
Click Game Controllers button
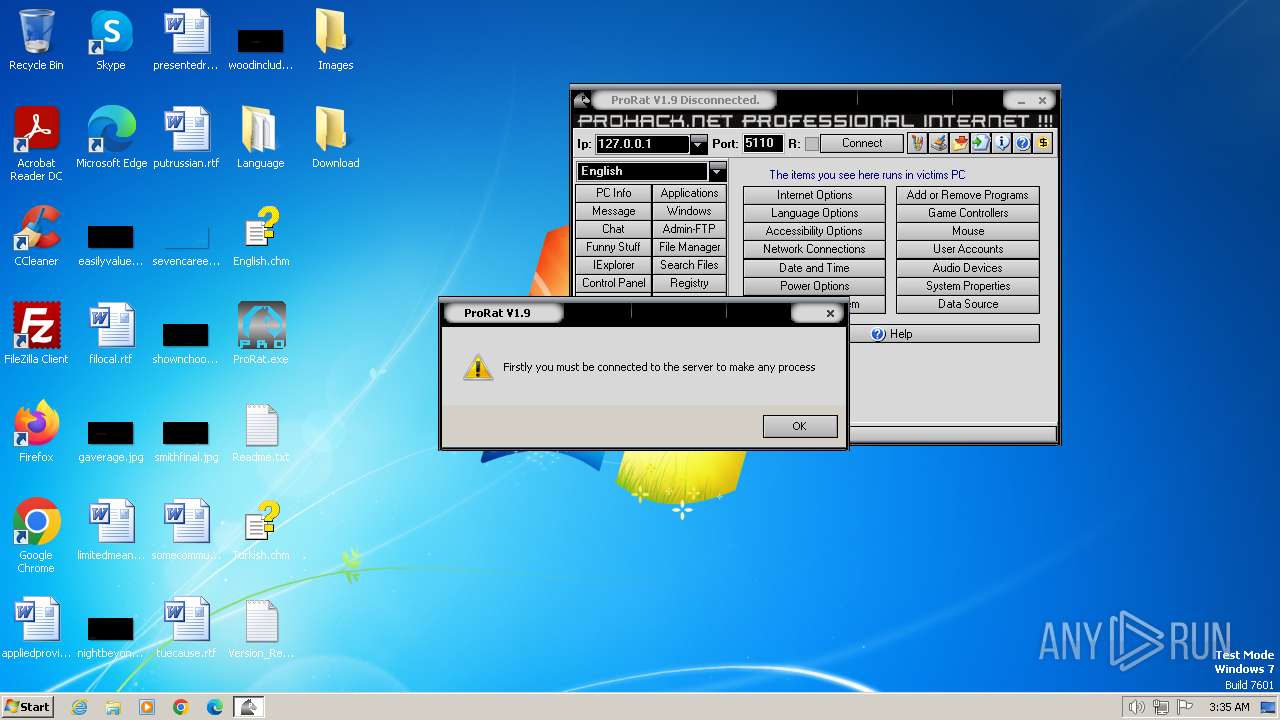click(x=967, y=213)
